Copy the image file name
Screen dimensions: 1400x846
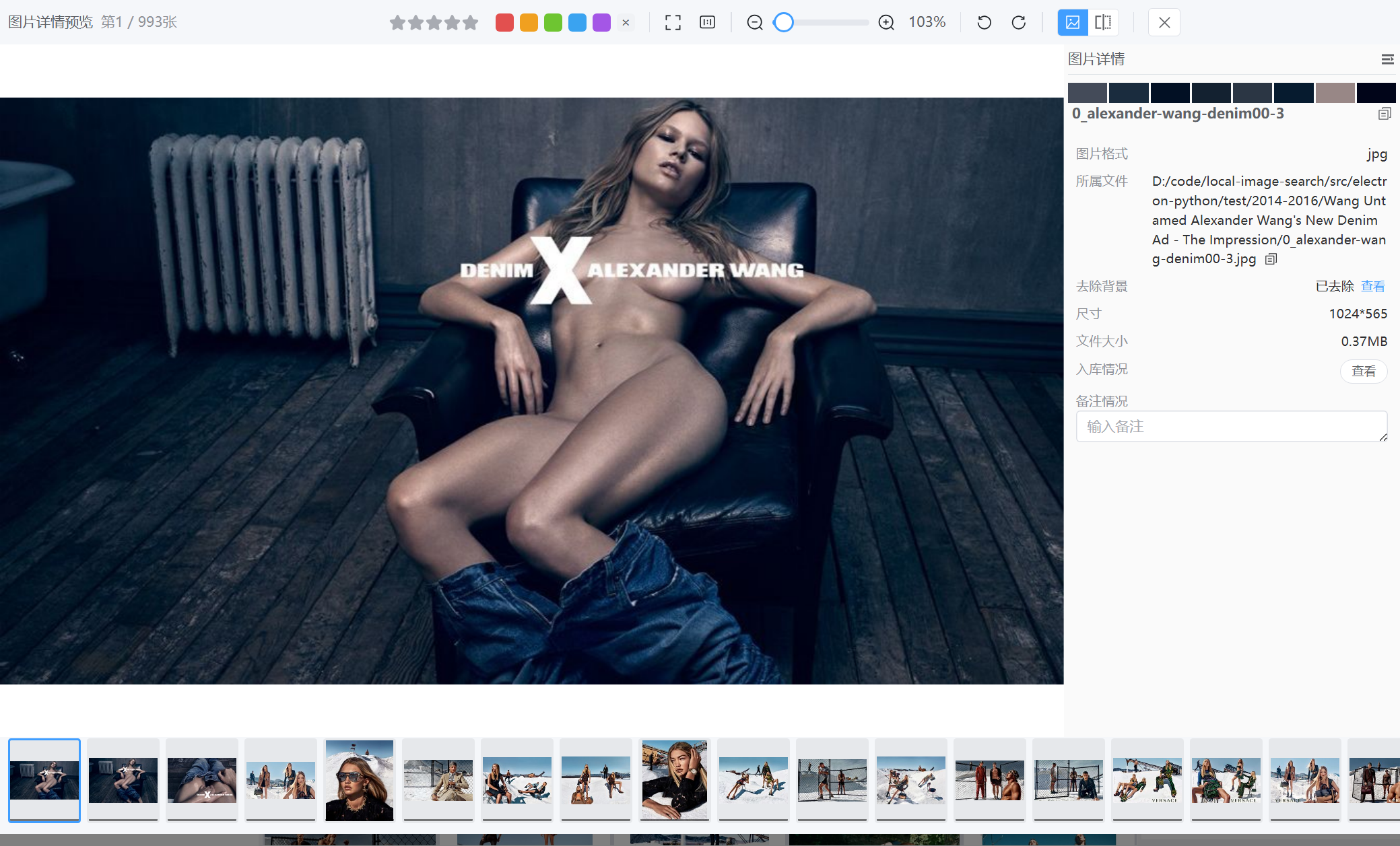[x=1385, y=114]
